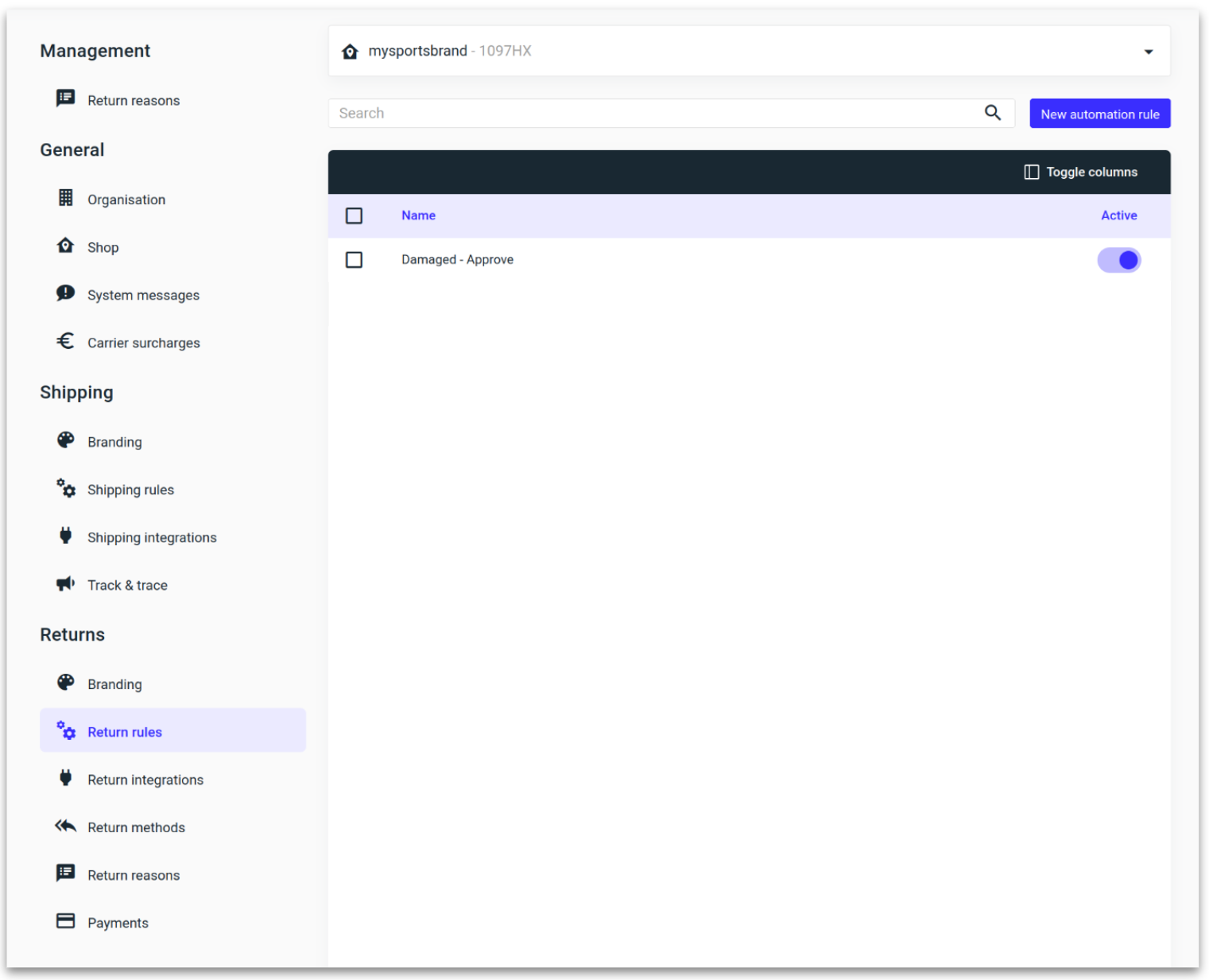This screenshot has width=1209, height=980.
Task: Tick the checkbox next to Damaged - Approve
Action: pyautogui.click(x=355, y=260)
